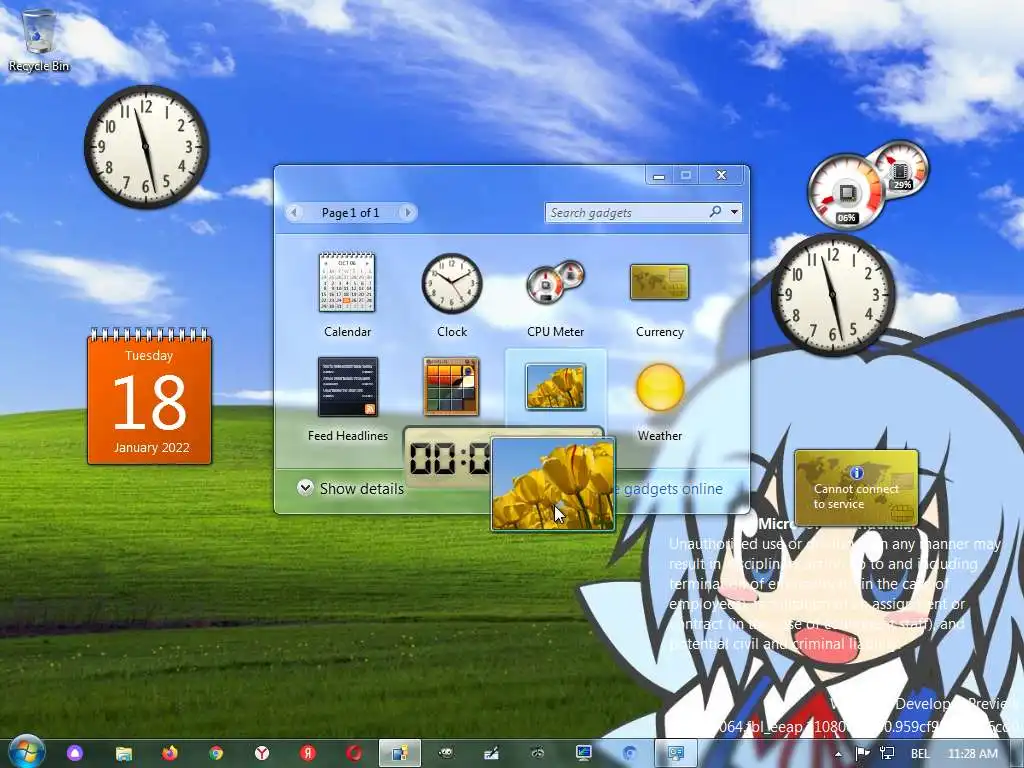Click the Clock label in gallery

pos(452,332)
